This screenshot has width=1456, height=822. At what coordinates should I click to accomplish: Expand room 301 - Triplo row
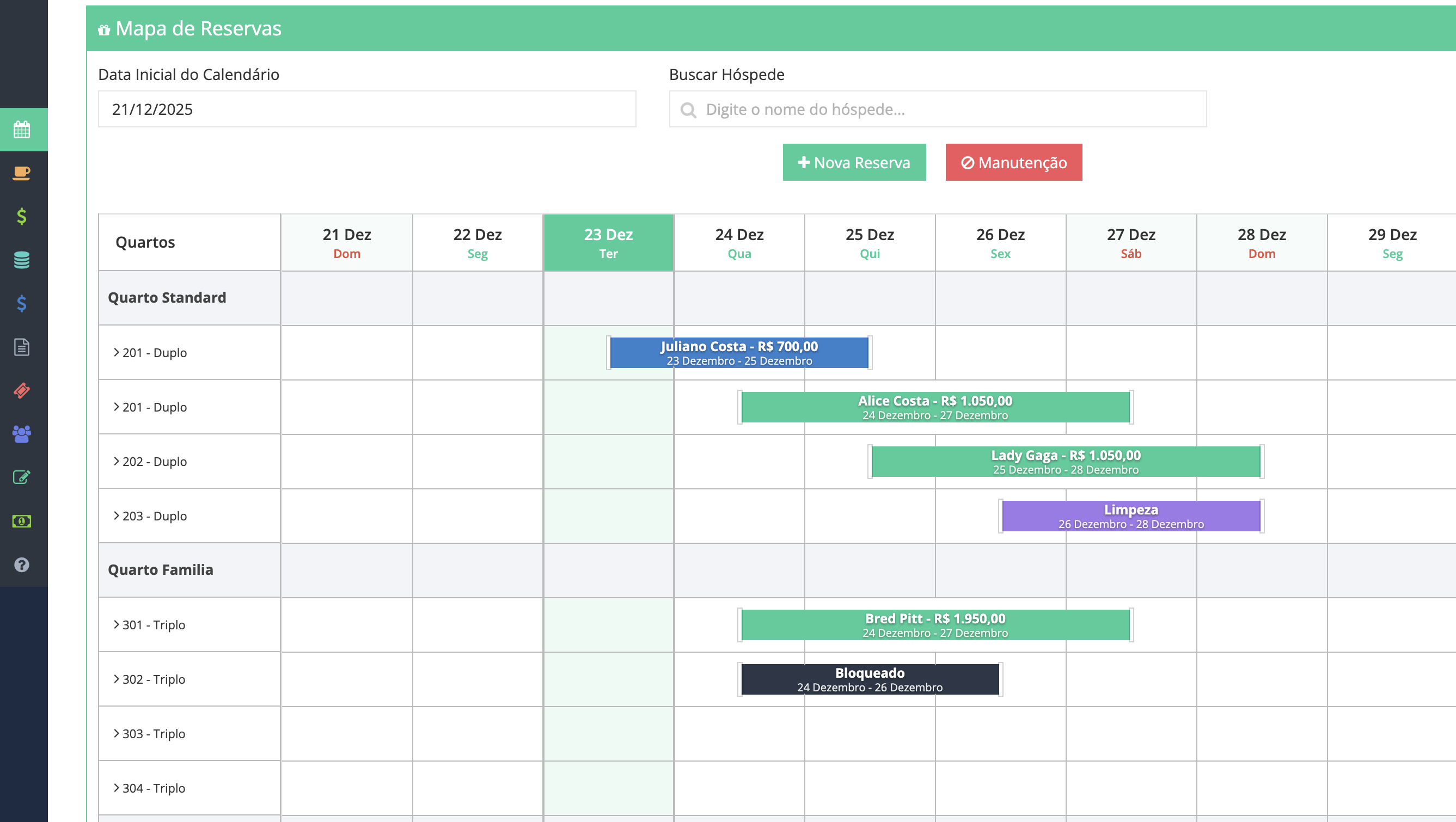tap(117, 625)
